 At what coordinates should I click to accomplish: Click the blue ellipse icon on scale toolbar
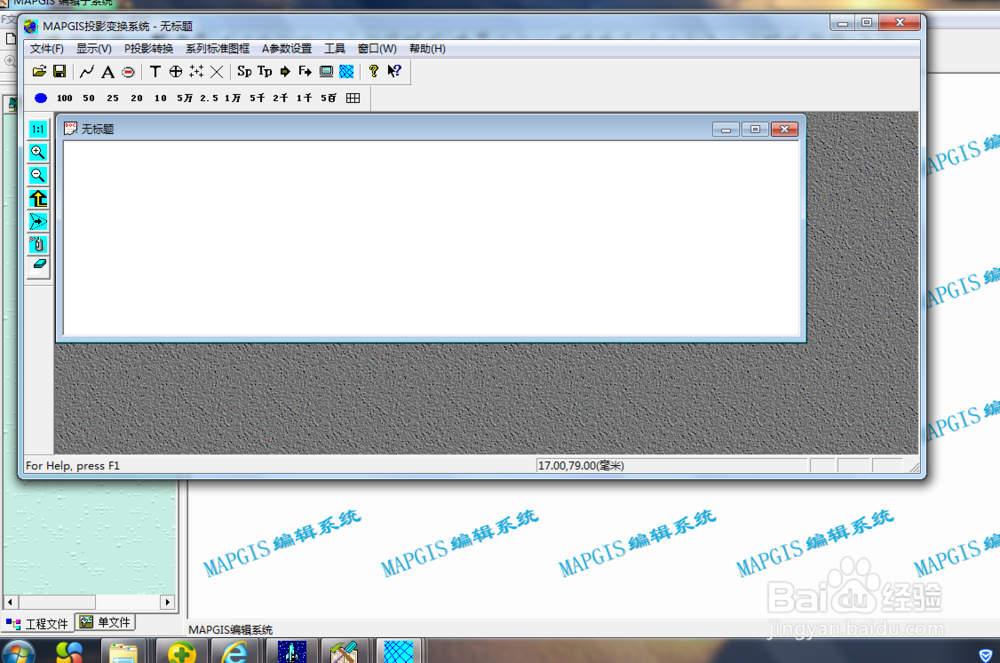[41, 98]
